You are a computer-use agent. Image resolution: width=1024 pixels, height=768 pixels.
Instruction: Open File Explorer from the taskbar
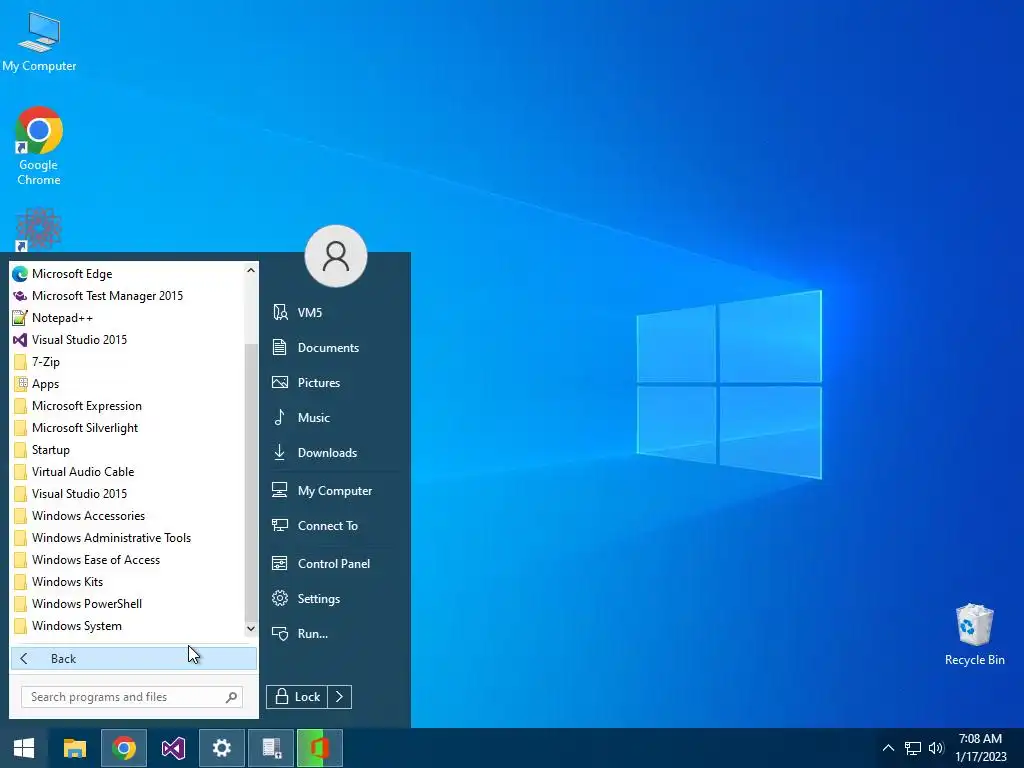click(74, 748)
